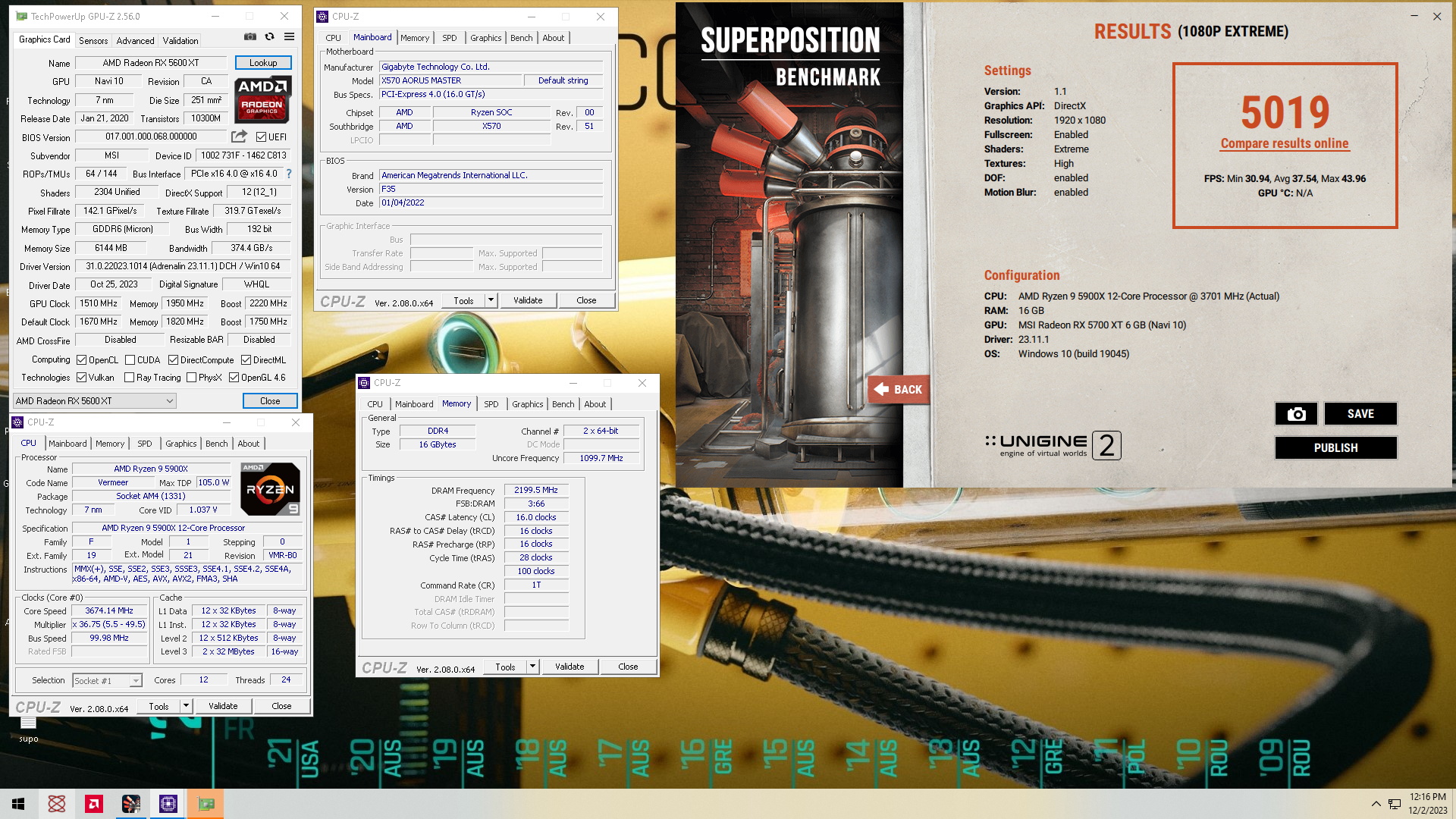Viewport: 1456px width, 819px height.
Task: Click Default string model field
Action: pos(563,80)
